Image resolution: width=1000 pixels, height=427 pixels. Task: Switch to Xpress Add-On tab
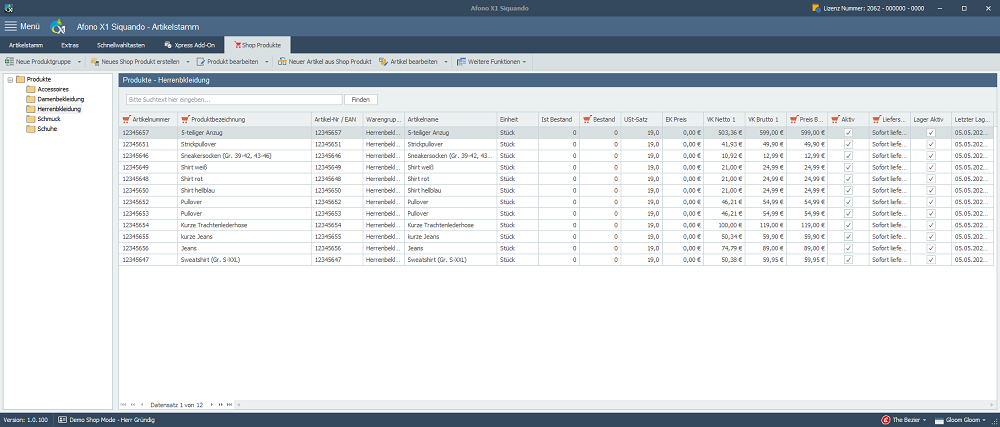click(x=190, y=45)
